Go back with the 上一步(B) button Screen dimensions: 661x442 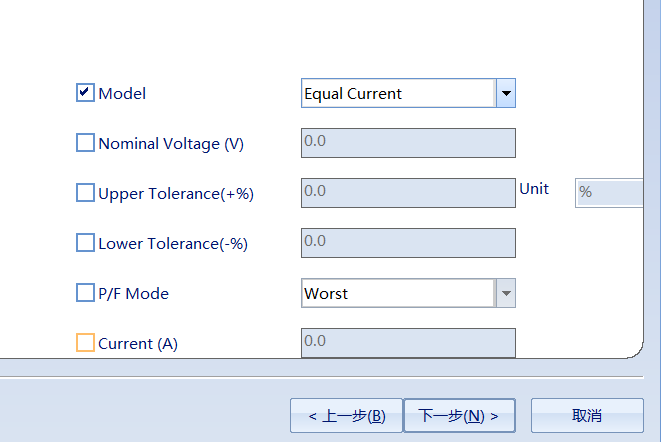(x=346, y=415)
